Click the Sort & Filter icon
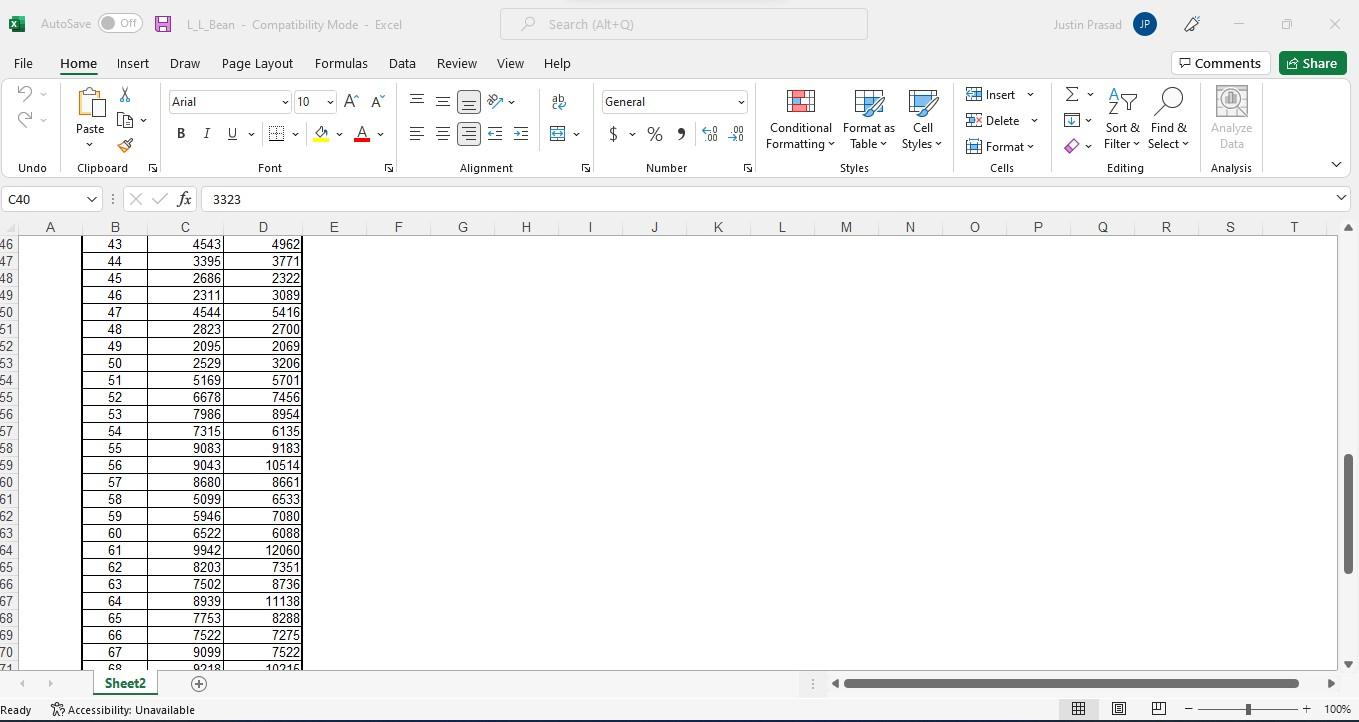The height and width of the screenshot is (722, 1359). pyautogui.click(x=1122, y=119)
